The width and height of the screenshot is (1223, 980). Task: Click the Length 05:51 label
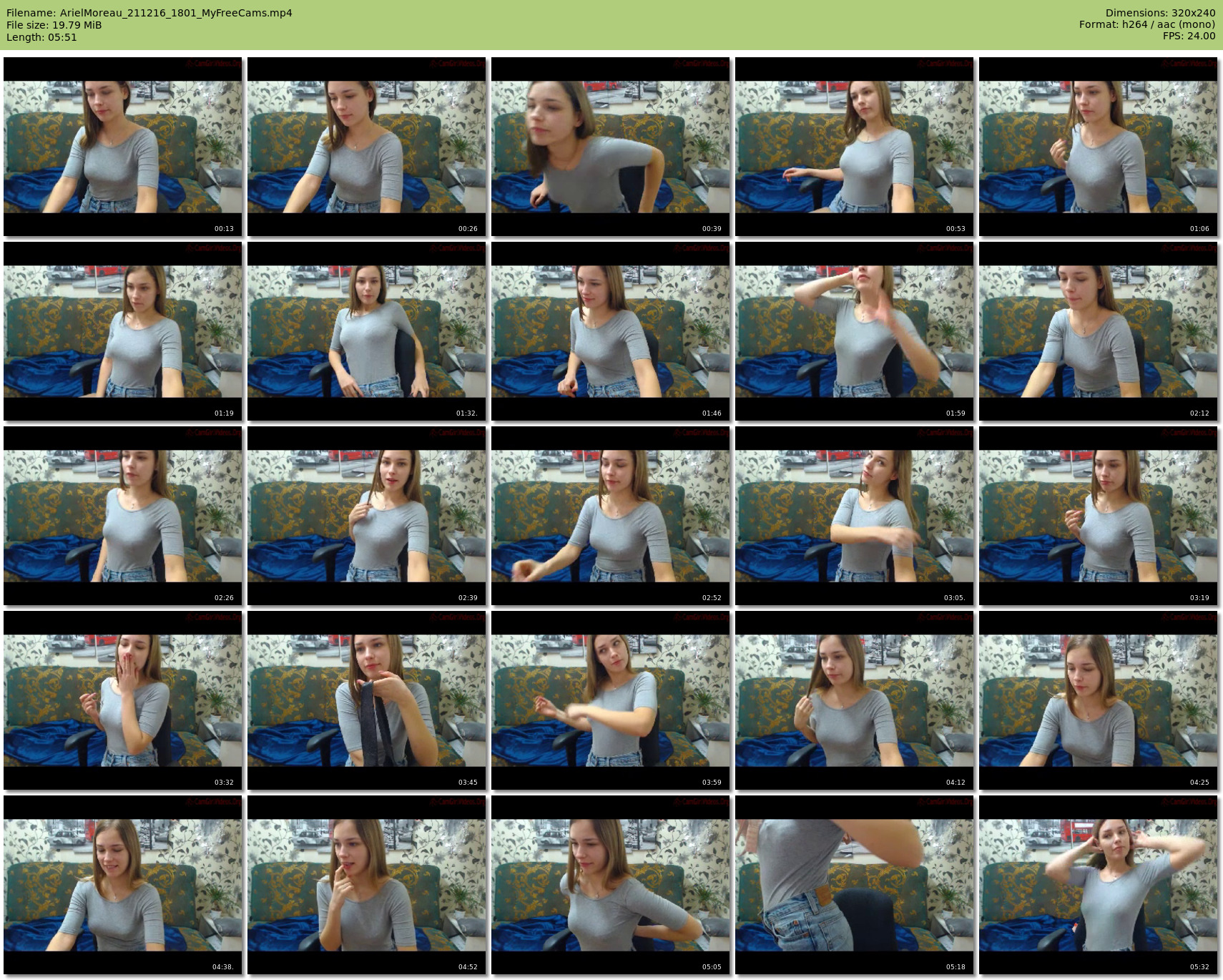41,37
